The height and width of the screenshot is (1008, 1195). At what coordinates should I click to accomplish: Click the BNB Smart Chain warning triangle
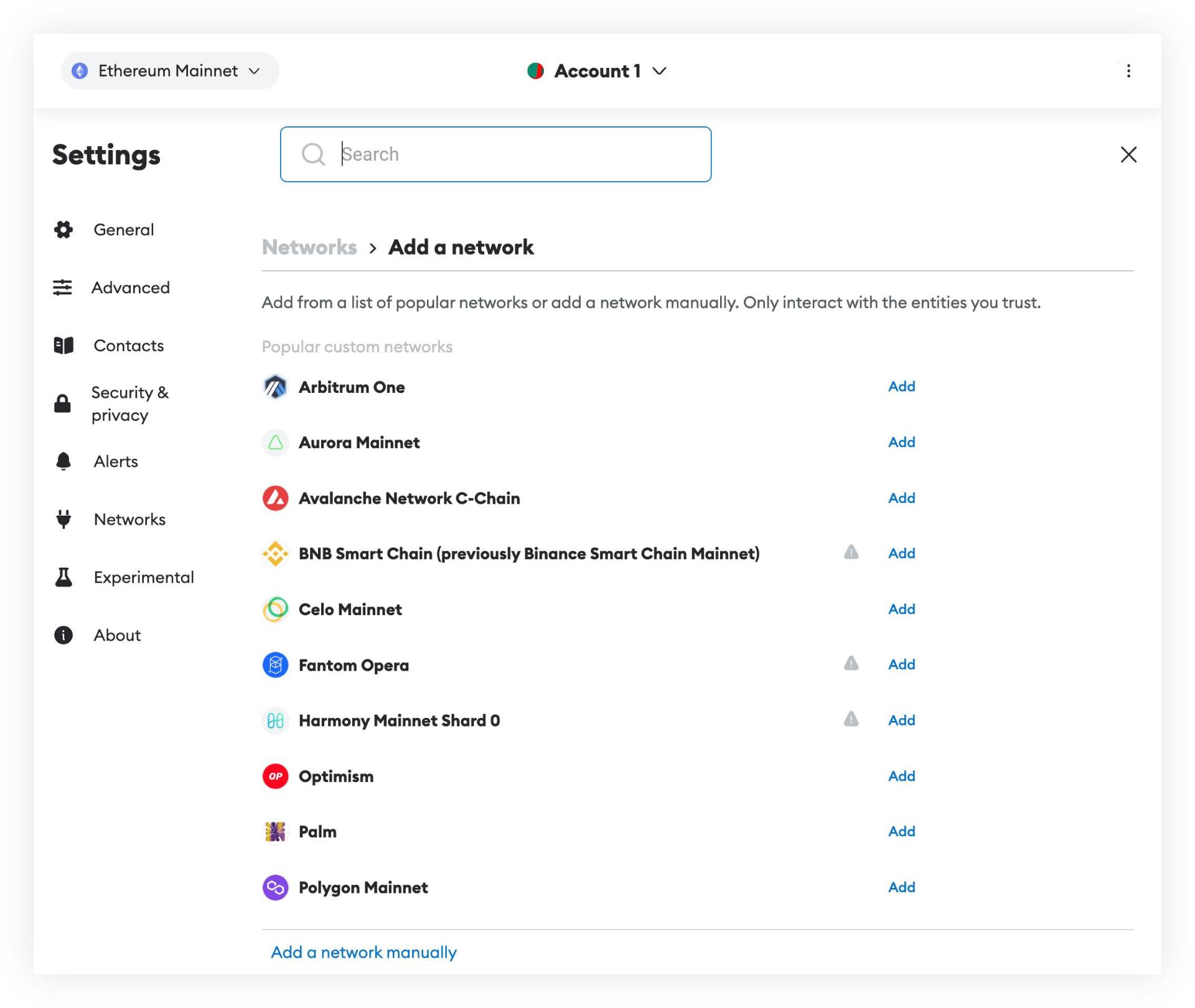pos(851,552)
